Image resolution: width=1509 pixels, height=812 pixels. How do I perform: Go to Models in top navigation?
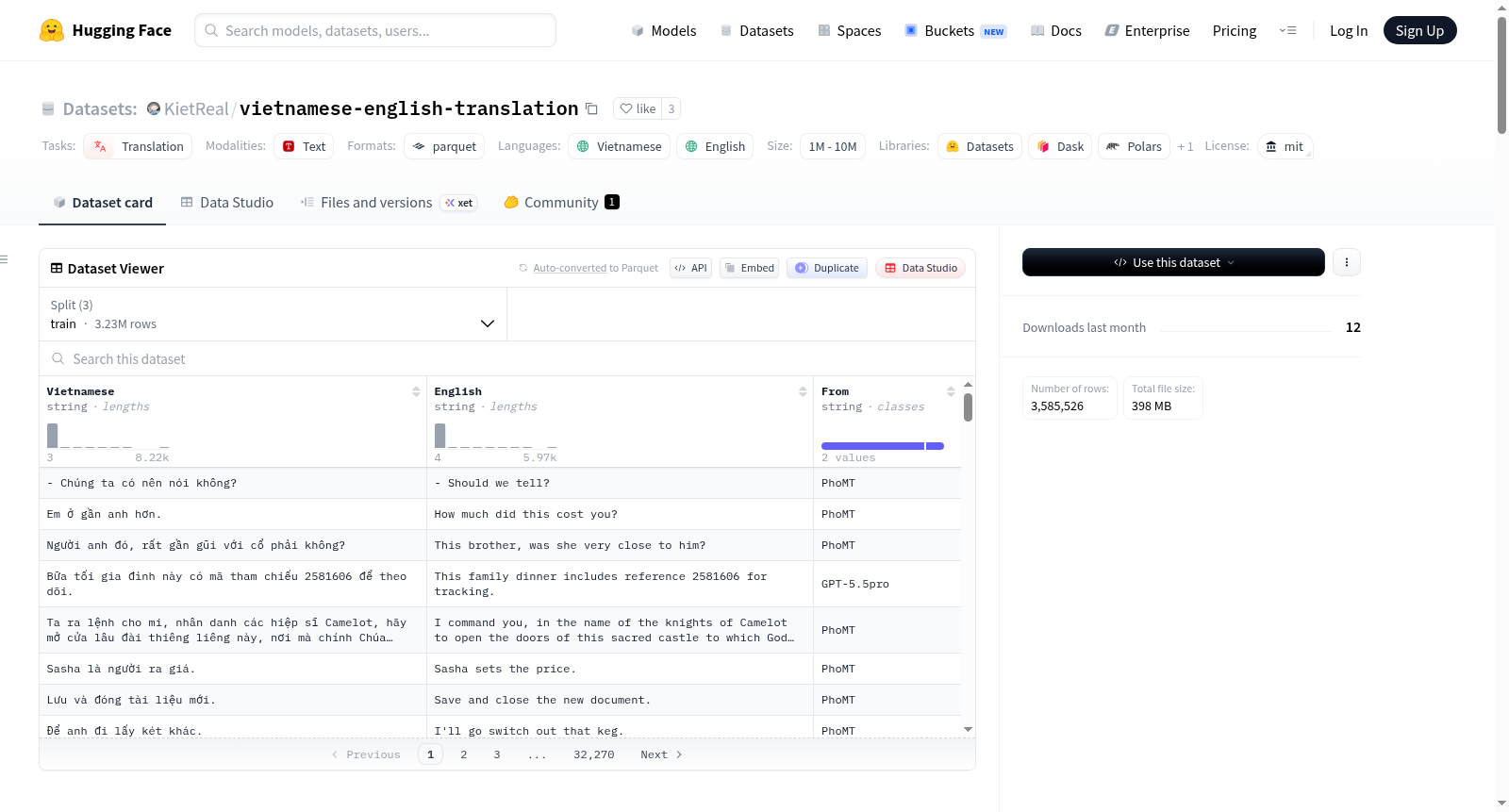[664, 30]
